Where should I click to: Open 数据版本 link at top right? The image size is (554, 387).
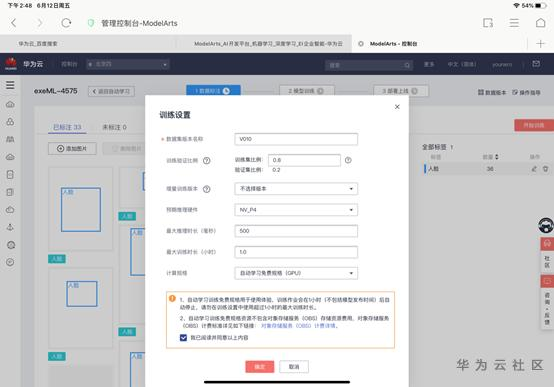[492, 93]
